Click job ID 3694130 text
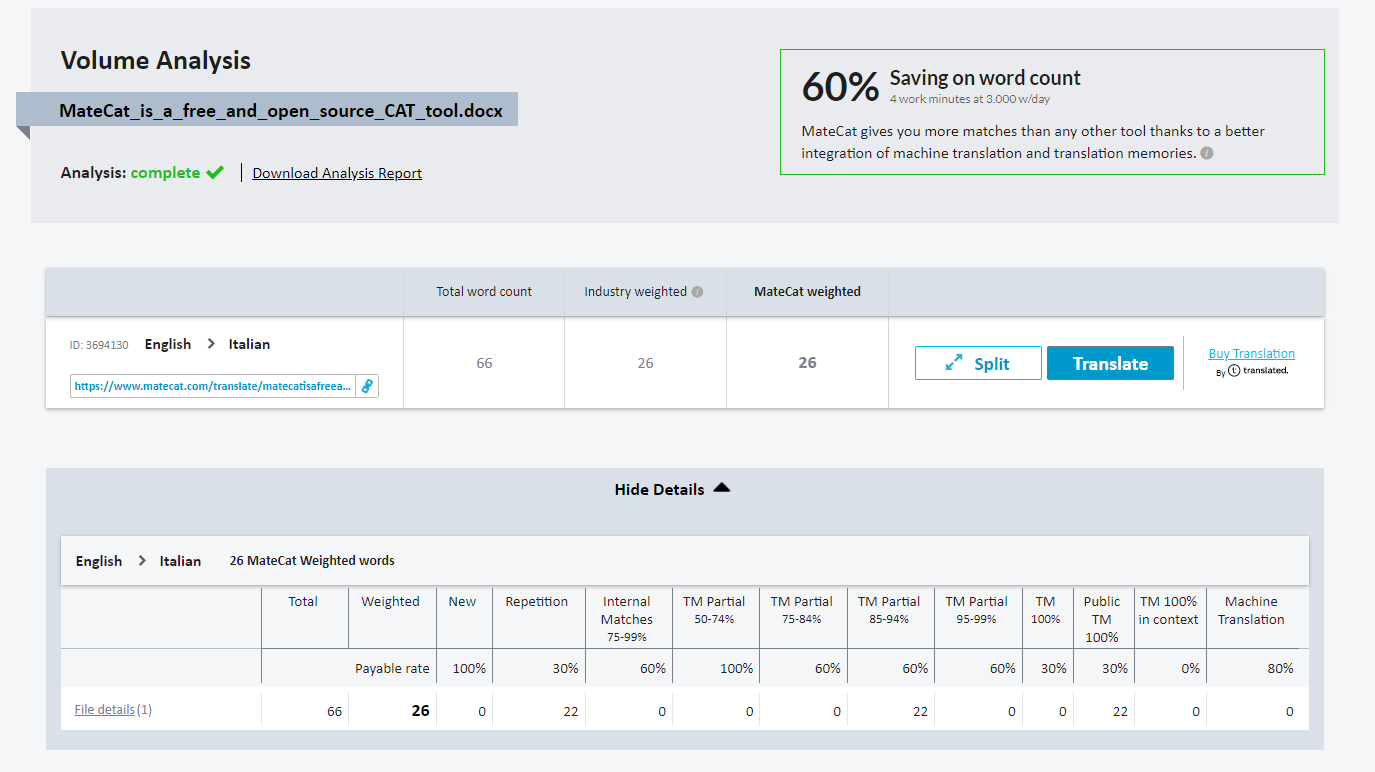1375x772 pixels. 99,345
